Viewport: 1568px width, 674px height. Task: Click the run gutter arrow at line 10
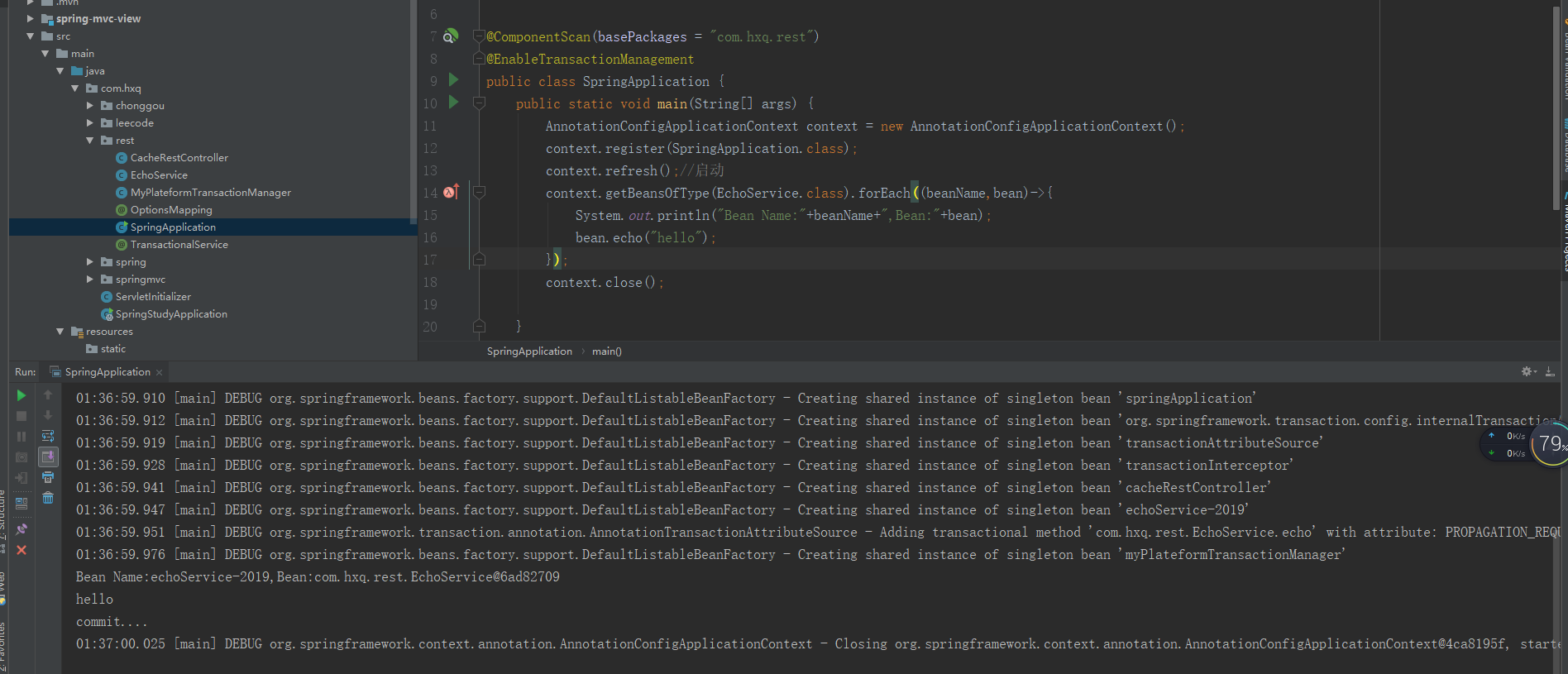tap(453, 103)
